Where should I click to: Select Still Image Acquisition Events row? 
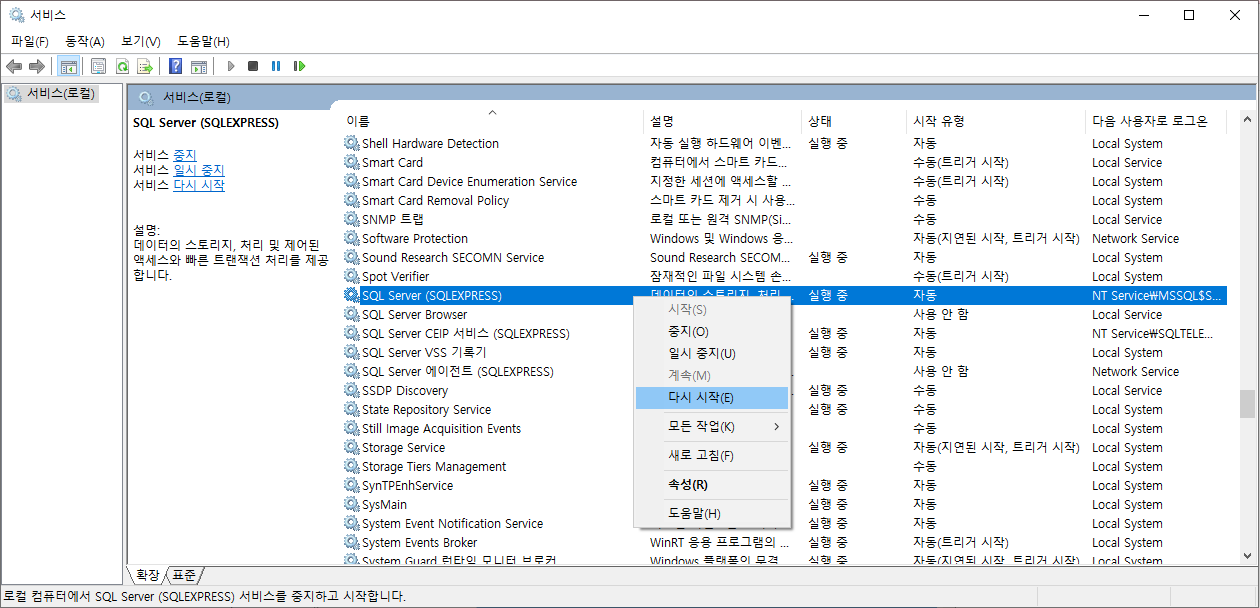click(x=784, y=428)
